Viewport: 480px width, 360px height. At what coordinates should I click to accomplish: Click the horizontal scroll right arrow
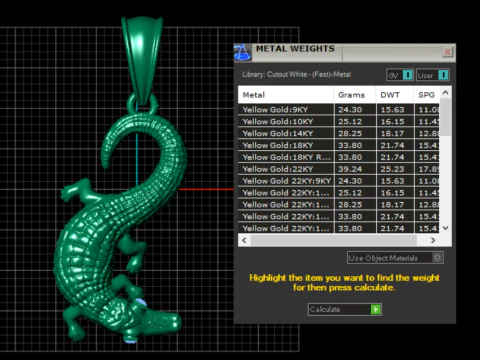pyautogui.click(x=433, y=240)
